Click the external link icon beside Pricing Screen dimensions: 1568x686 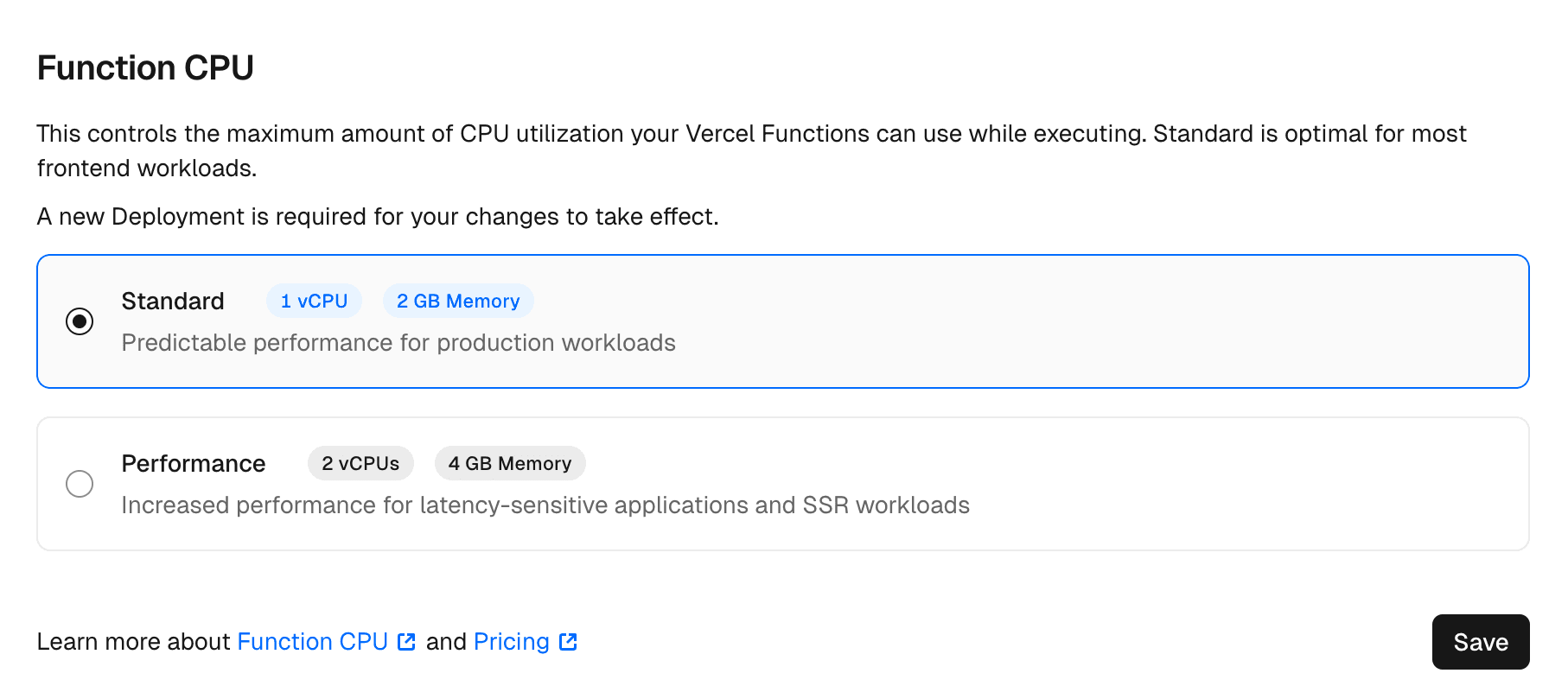click(x=568, y=641)
